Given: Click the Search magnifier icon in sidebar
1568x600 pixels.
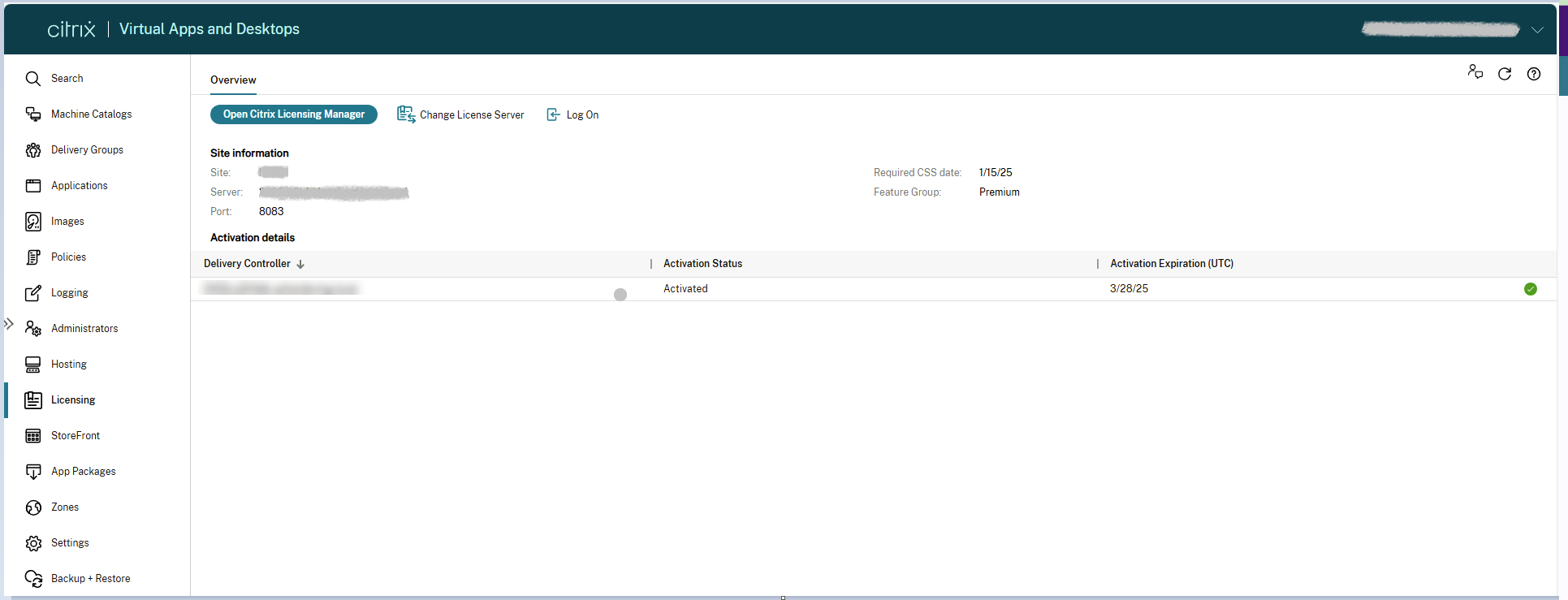Looking at the screenshot, I should coord(33,79).
